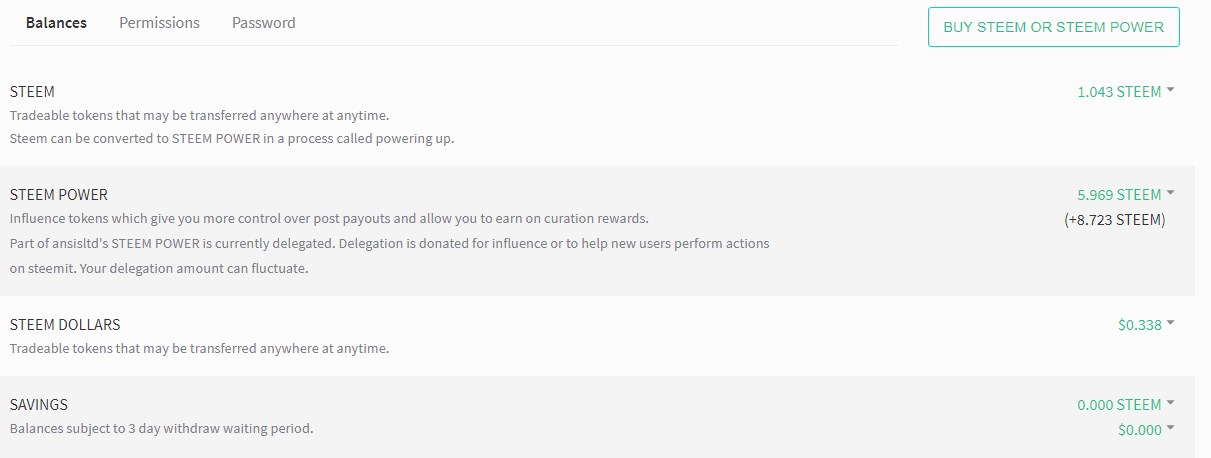The height and width of the screenshot is (458, 1211).
Task: Click the SAVINGS section heading
Action: tap(38, 405)
